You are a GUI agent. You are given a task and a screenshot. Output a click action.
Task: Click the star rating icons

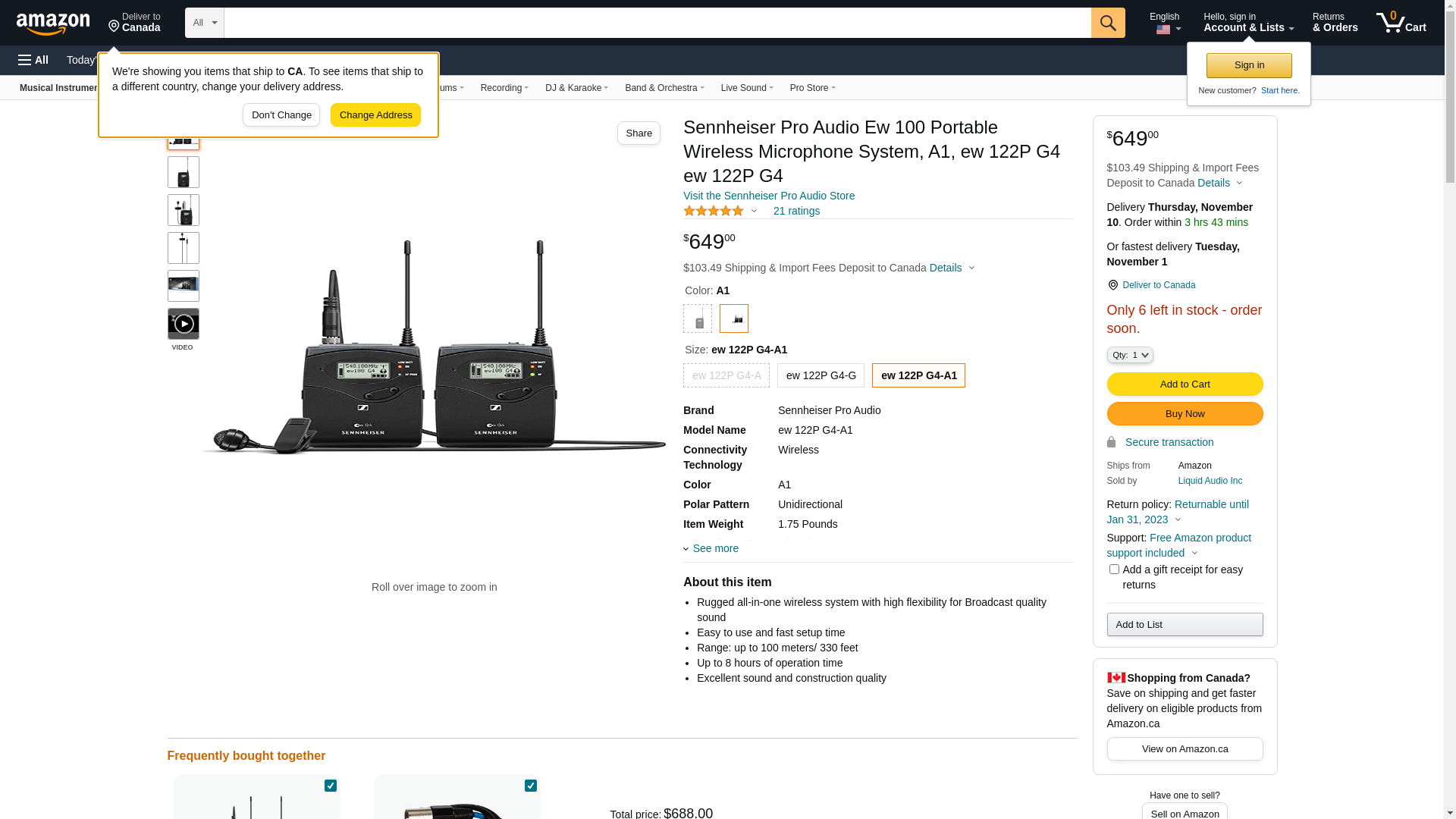coord(714,211)
